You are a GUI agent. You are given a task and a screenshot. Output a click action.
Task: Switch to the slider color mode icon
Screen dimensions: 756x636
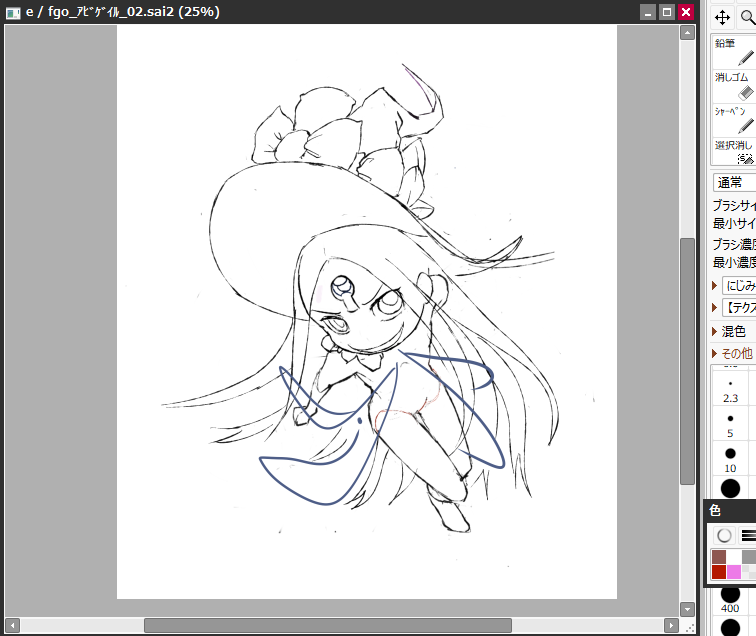[x=748, y=535]
